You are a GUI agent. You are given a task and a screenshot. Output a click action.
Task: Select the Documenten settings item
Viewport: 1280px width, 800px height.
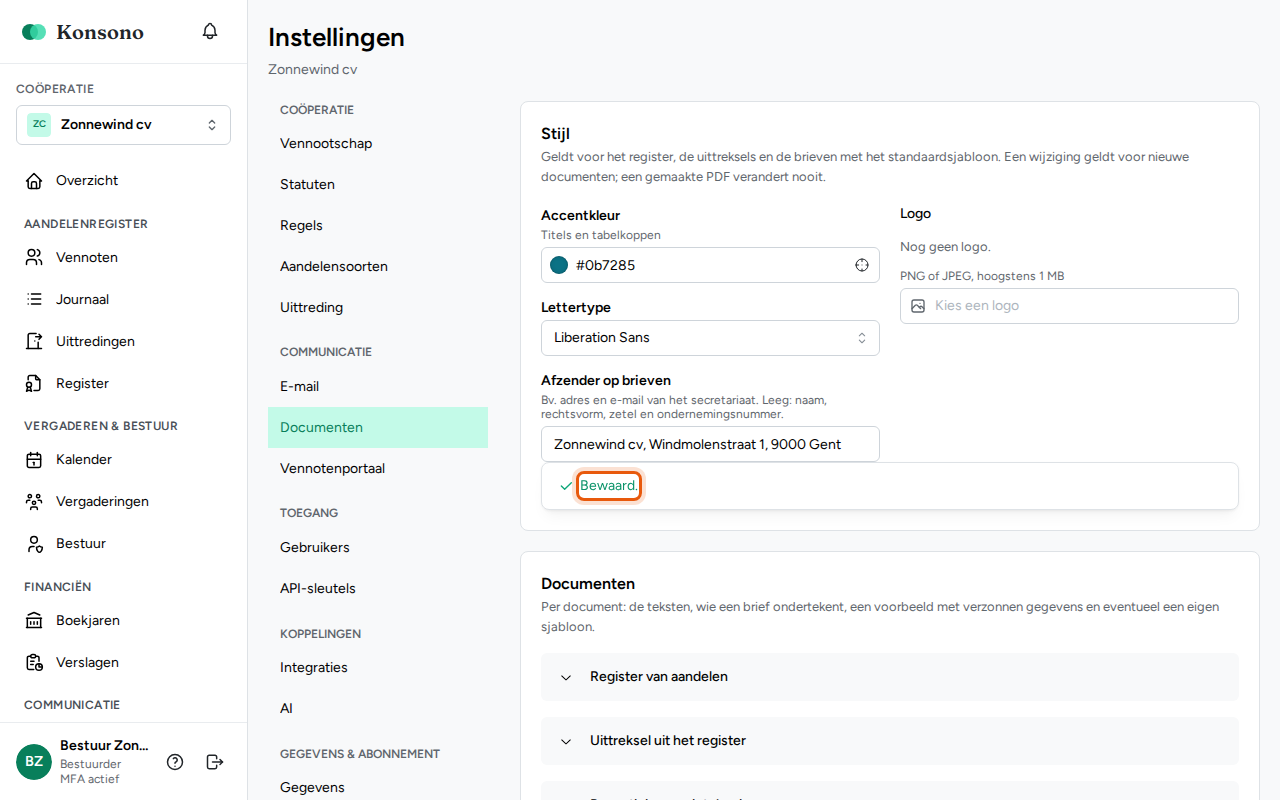point(378,428)
